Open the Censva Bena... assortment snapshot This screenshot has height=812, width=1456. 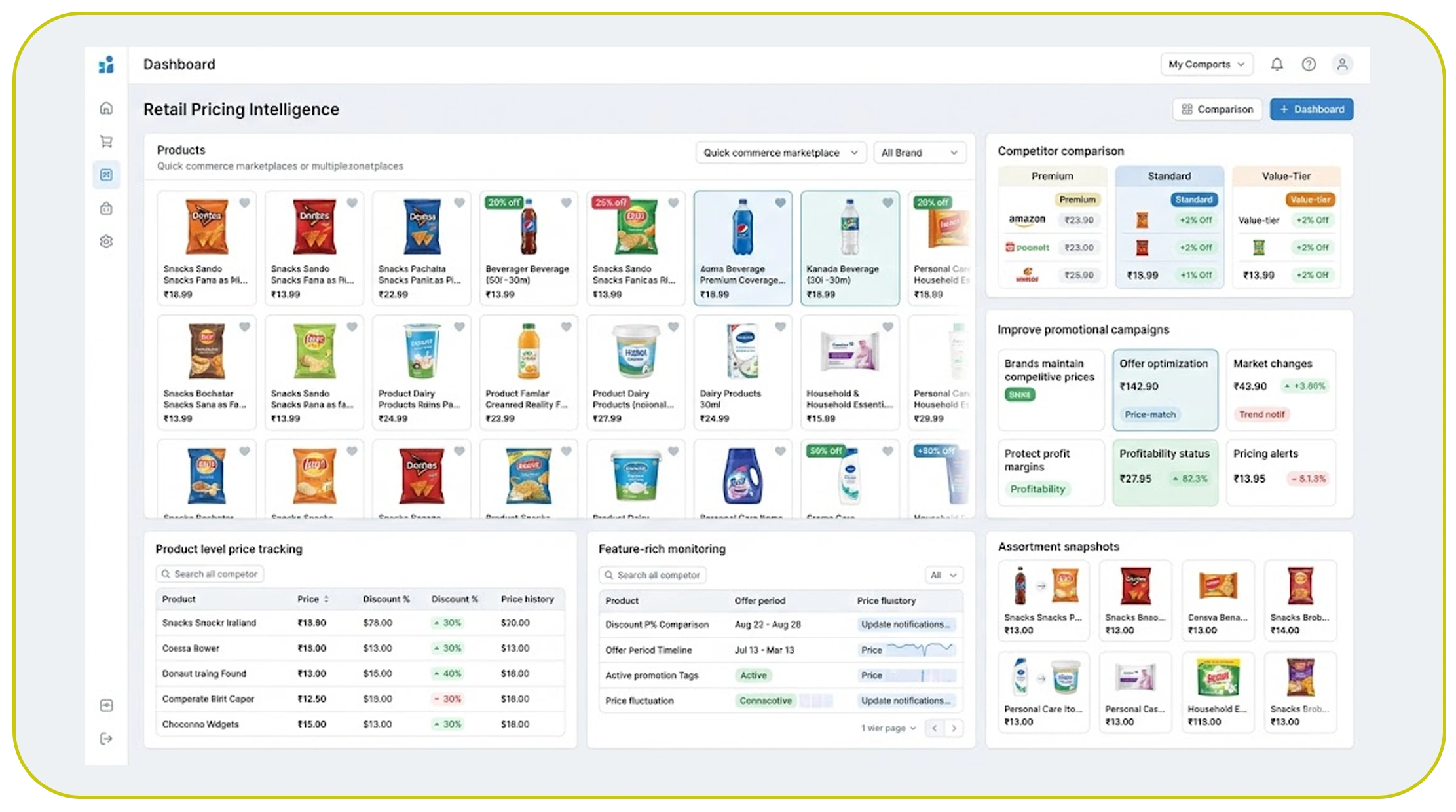pos(1218,600)
